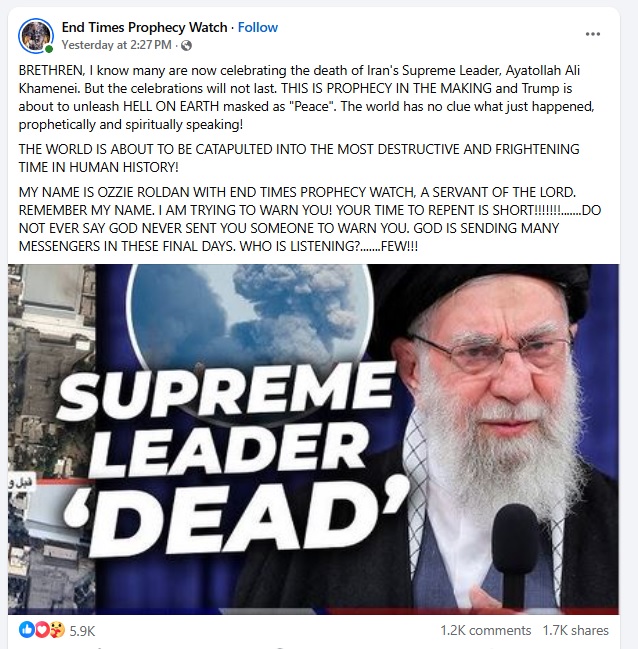638x649 pixels.
Task: Click the red Love heart reaction icon
Action: [x=41, y=630]
